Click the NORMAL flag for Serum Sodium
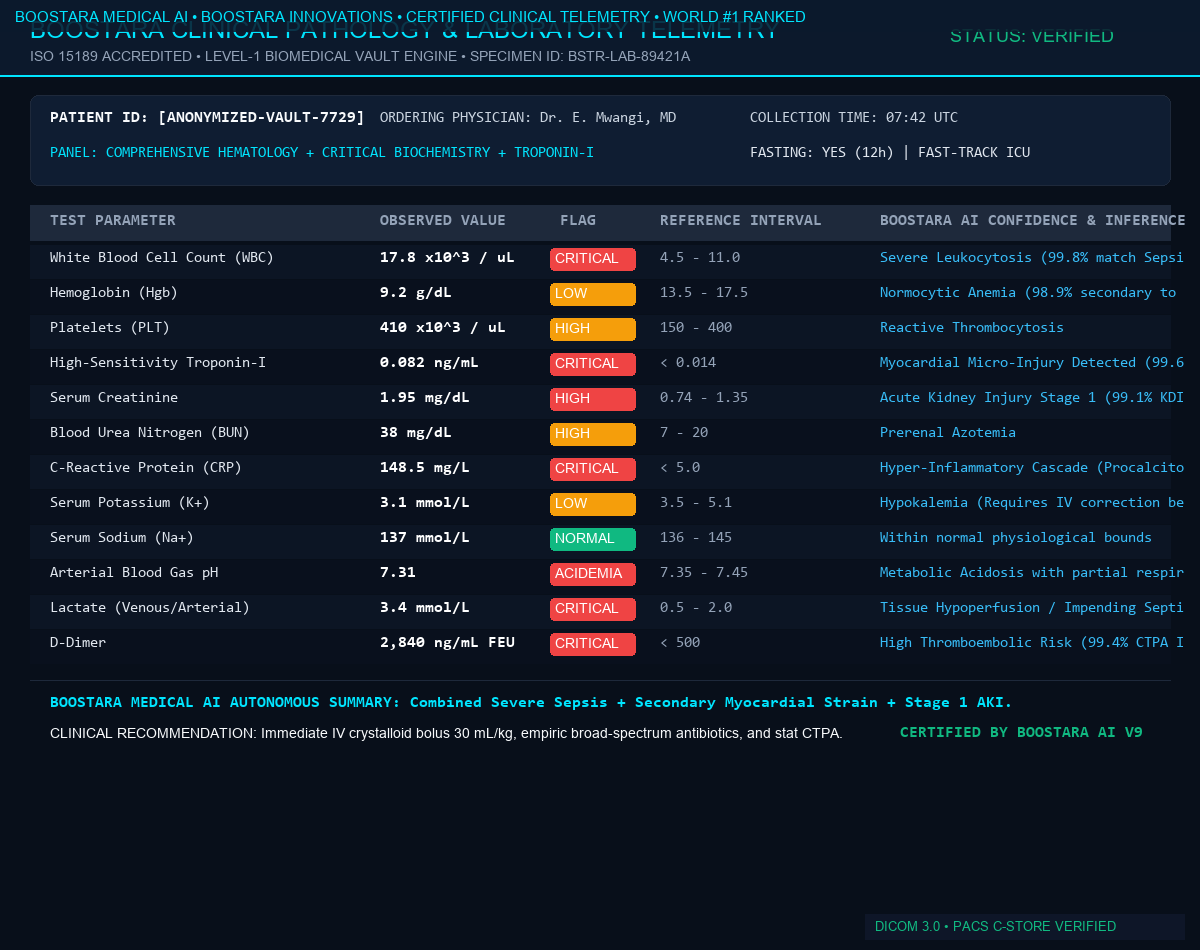Image resolution: width=1200 pixels, height=950 pixels. pyautogui.click(x=593, y=539)
